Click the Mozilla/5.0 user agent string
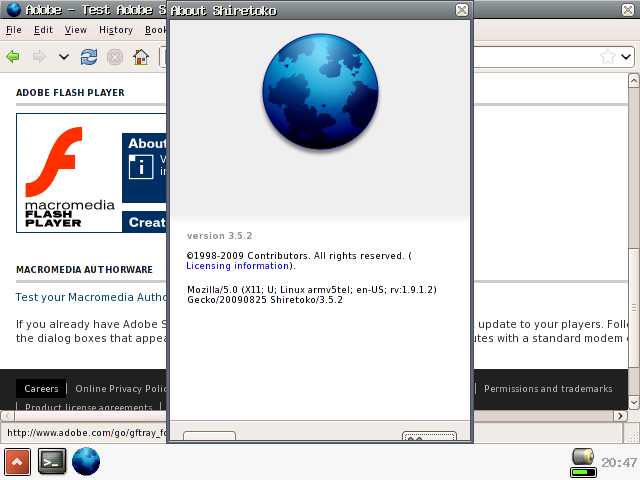The height and width of the screenshot is (480, 640). 312,295
